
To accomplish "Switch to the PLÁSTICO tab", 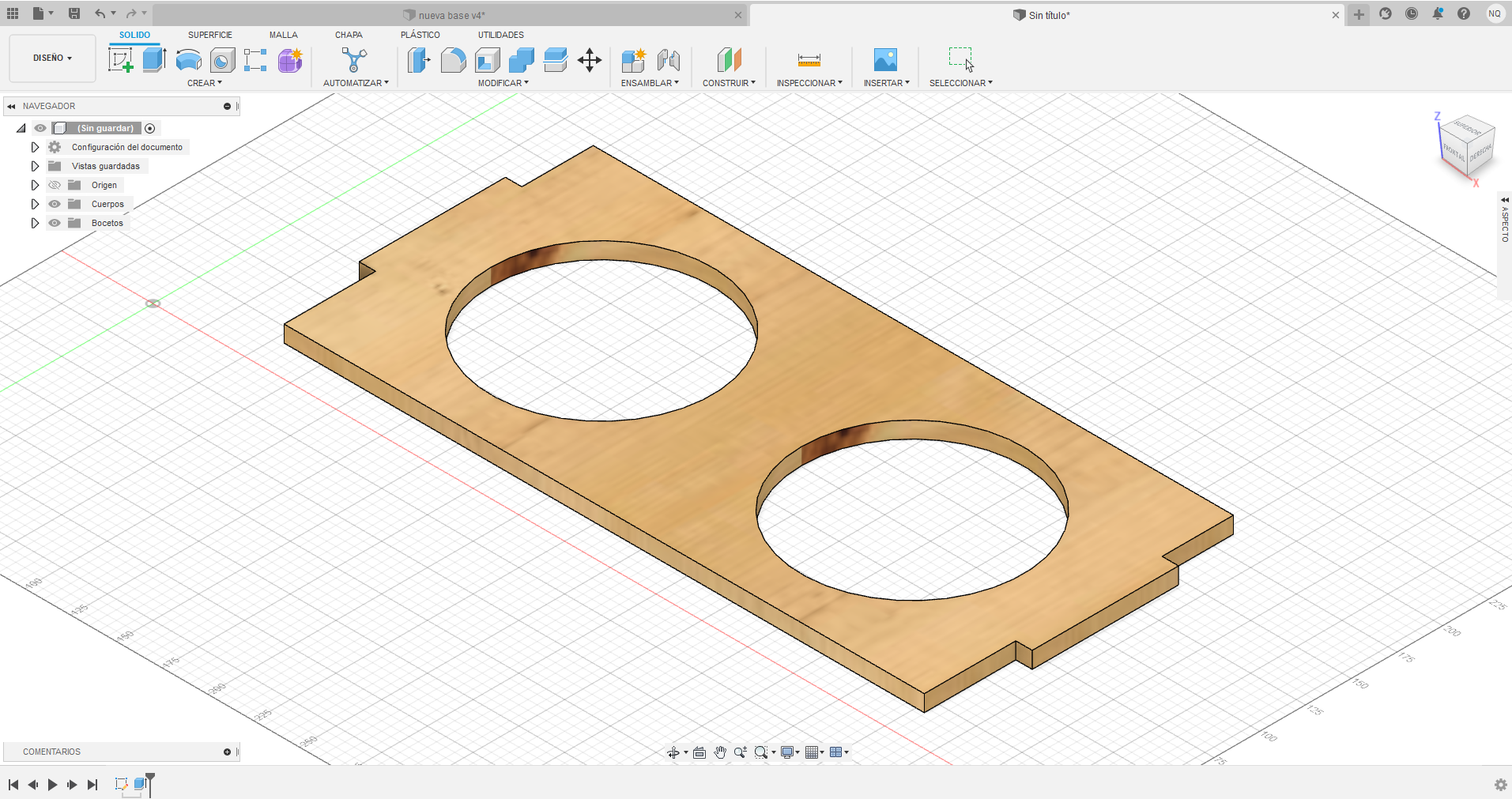I will (x=420, y=35).
